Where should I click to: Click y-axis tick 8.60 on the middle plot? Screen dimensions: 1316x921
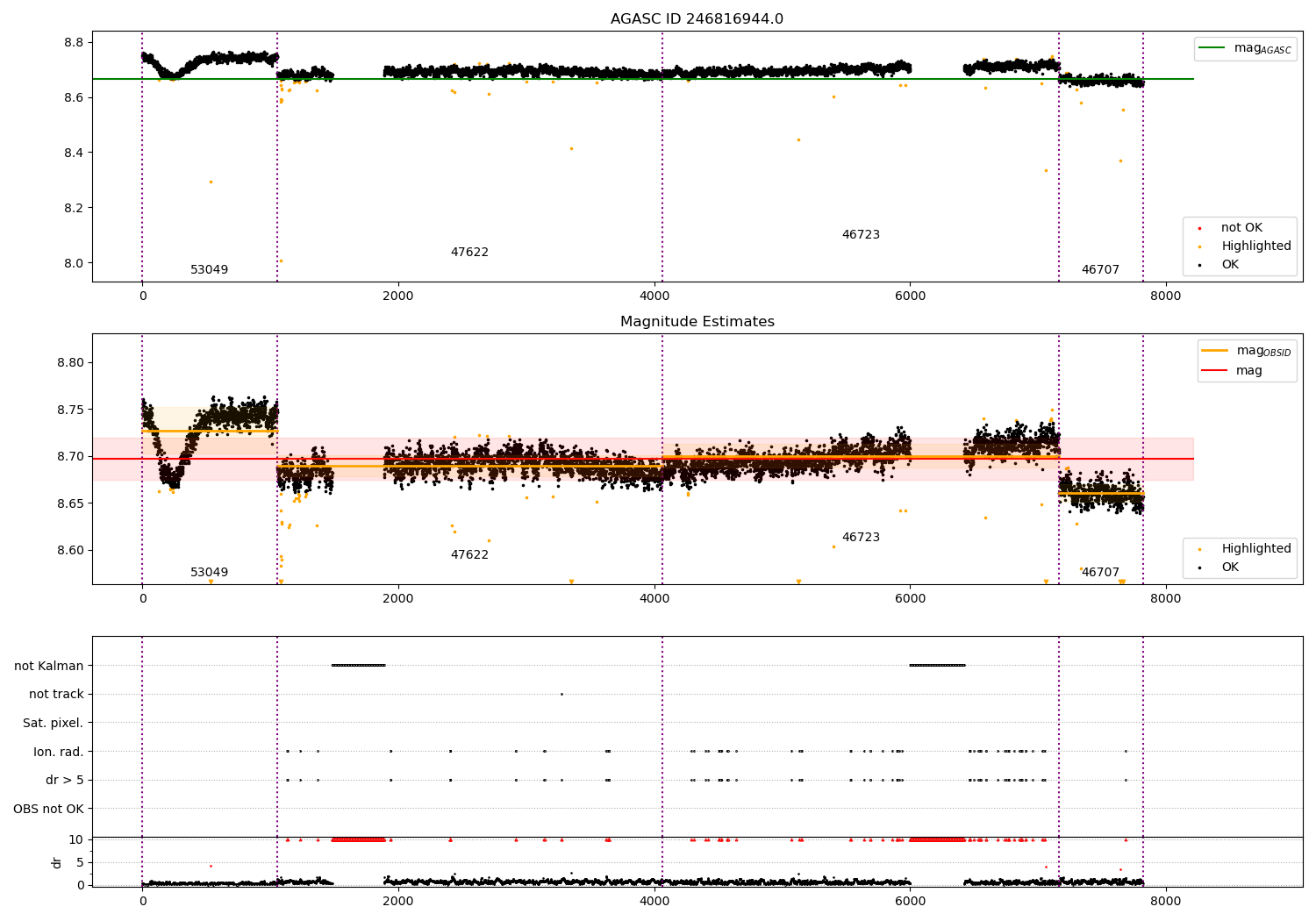click(x=70, y=551)
